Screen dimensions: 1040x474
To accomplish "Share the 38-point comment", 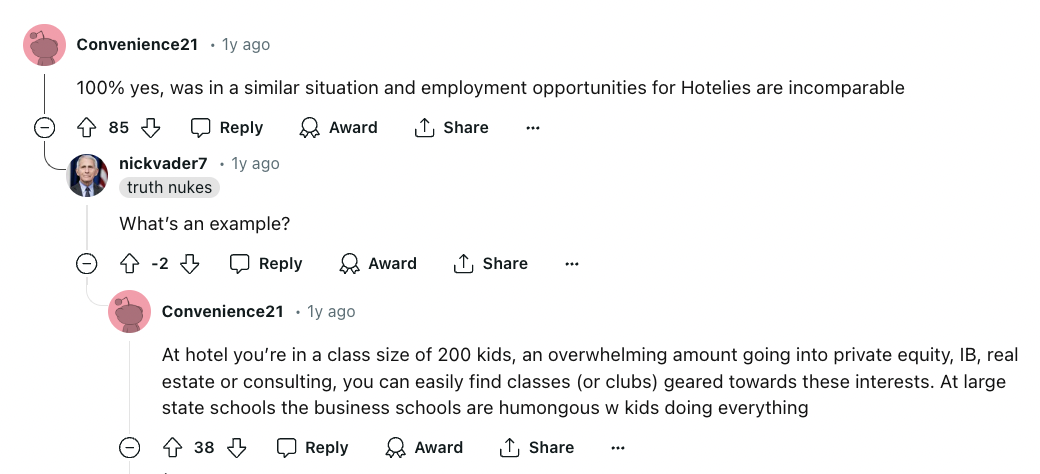I will tap(537, 448).
